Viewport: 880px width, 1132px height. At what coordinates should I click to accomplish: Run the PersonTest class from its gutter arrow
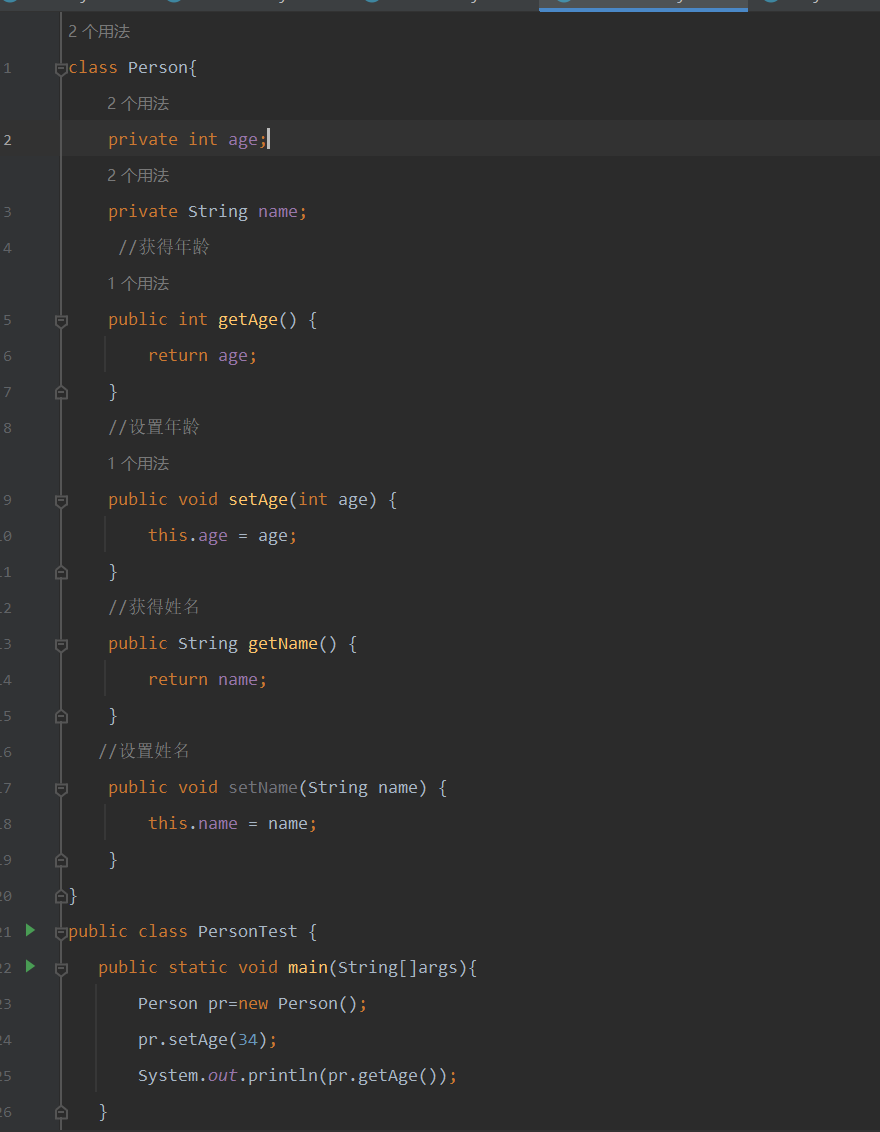pos(30,930)
